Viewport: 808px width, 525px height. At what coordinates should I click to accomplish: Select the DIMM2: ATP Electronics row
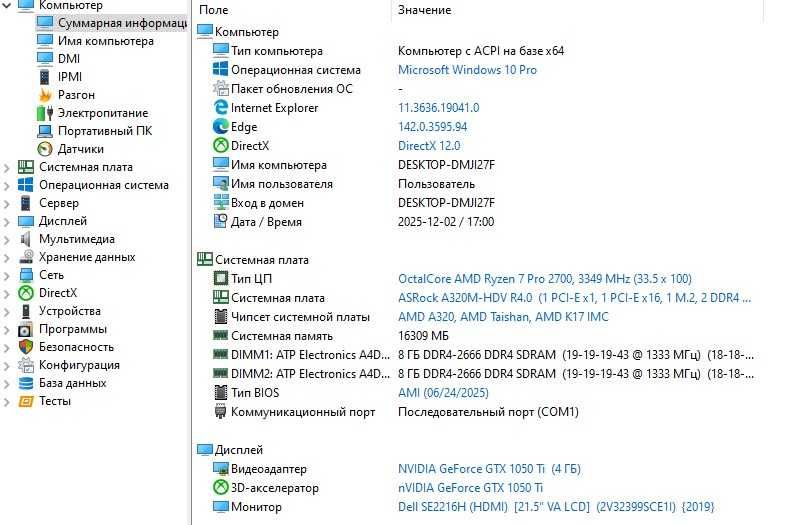(479, 374)
